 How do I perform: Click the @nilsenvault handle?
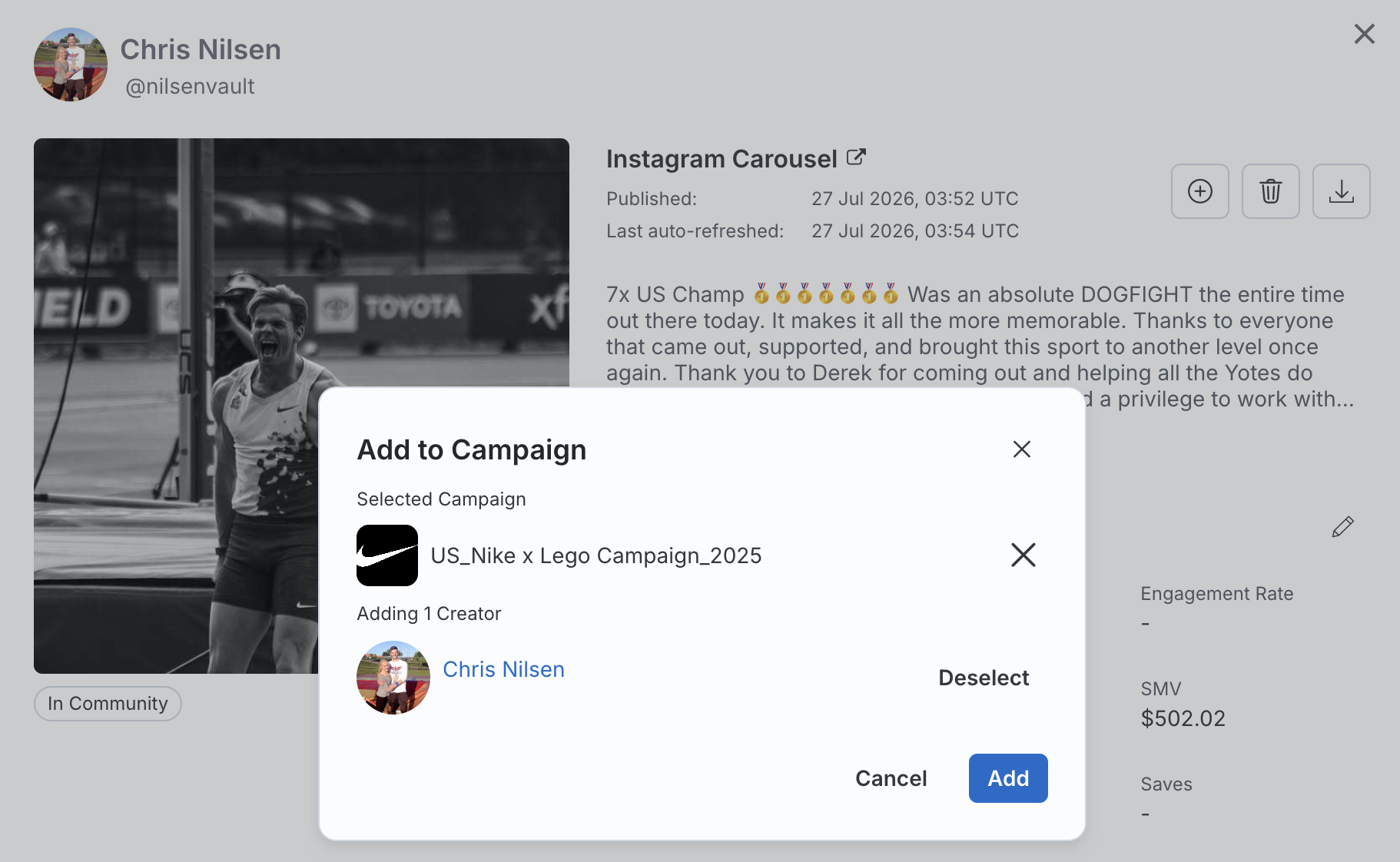[190, 86]
